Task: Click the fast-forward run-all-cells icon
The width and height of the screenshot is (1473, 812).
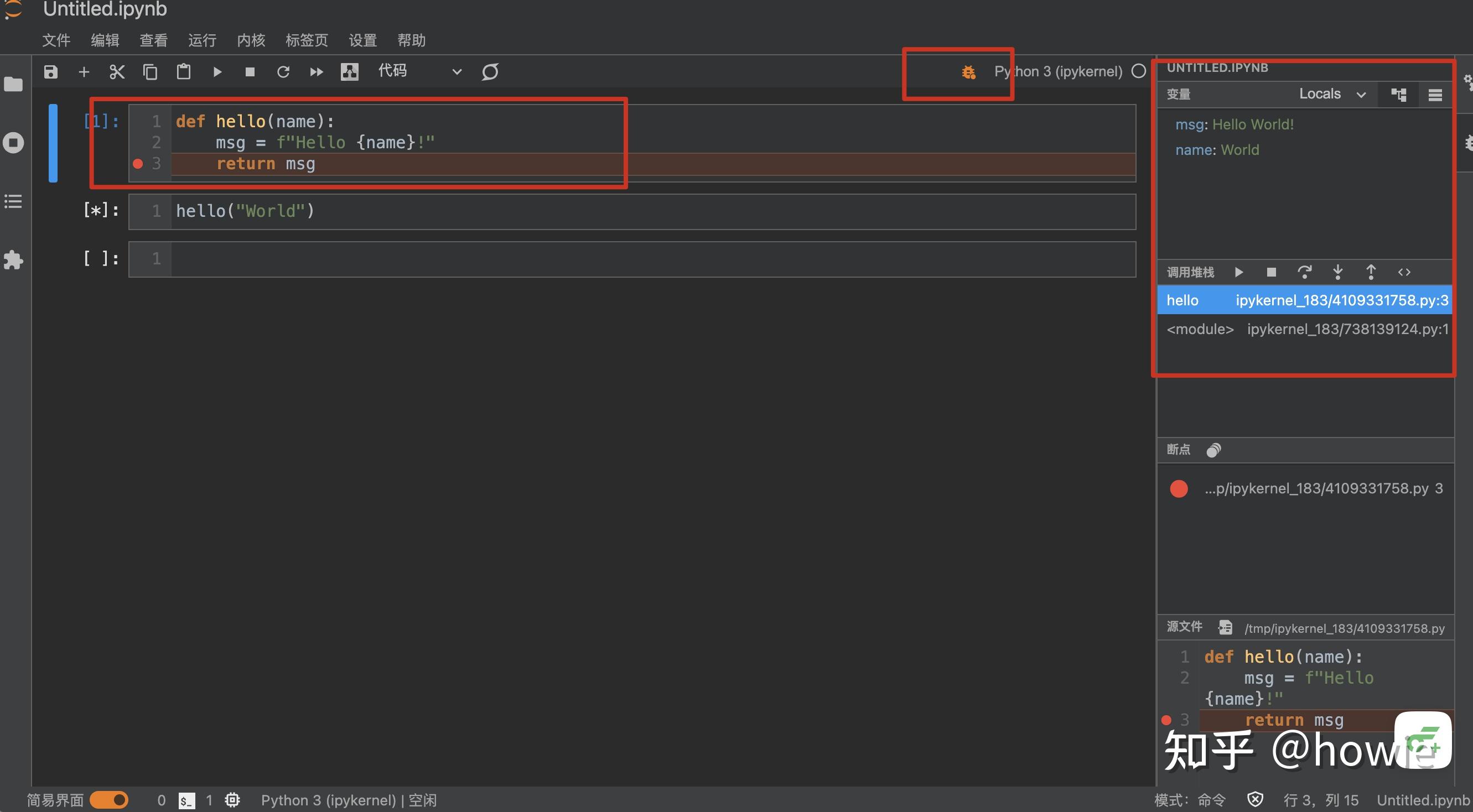Action: click(316, 72)
